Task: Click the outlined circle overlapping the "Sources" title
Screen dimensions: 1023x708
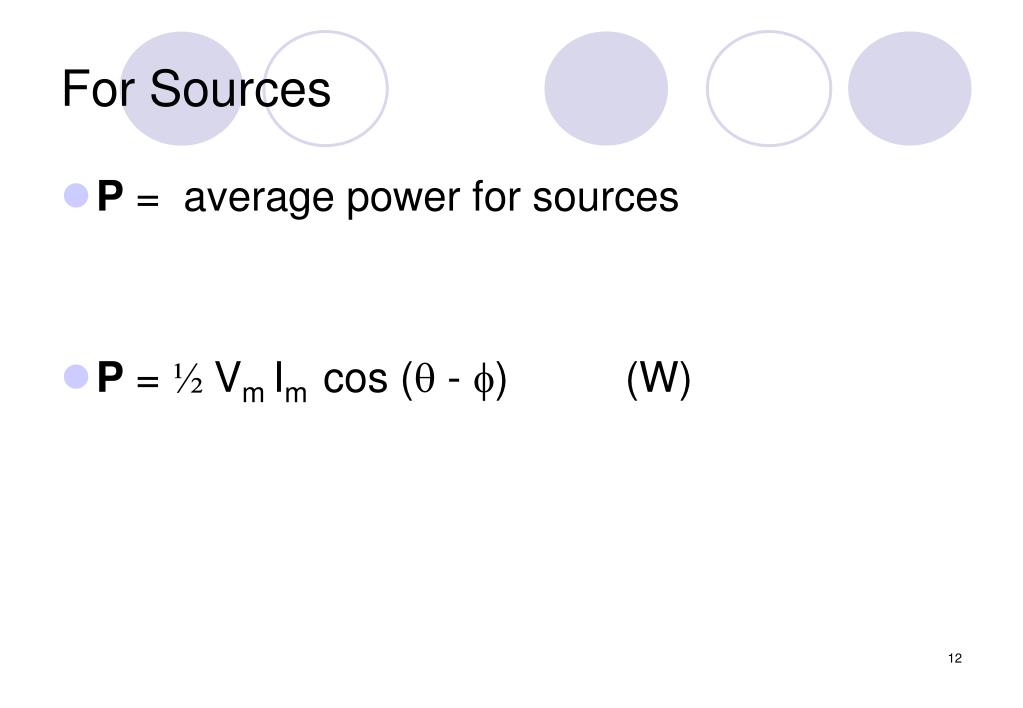Action: pos(325,88)
